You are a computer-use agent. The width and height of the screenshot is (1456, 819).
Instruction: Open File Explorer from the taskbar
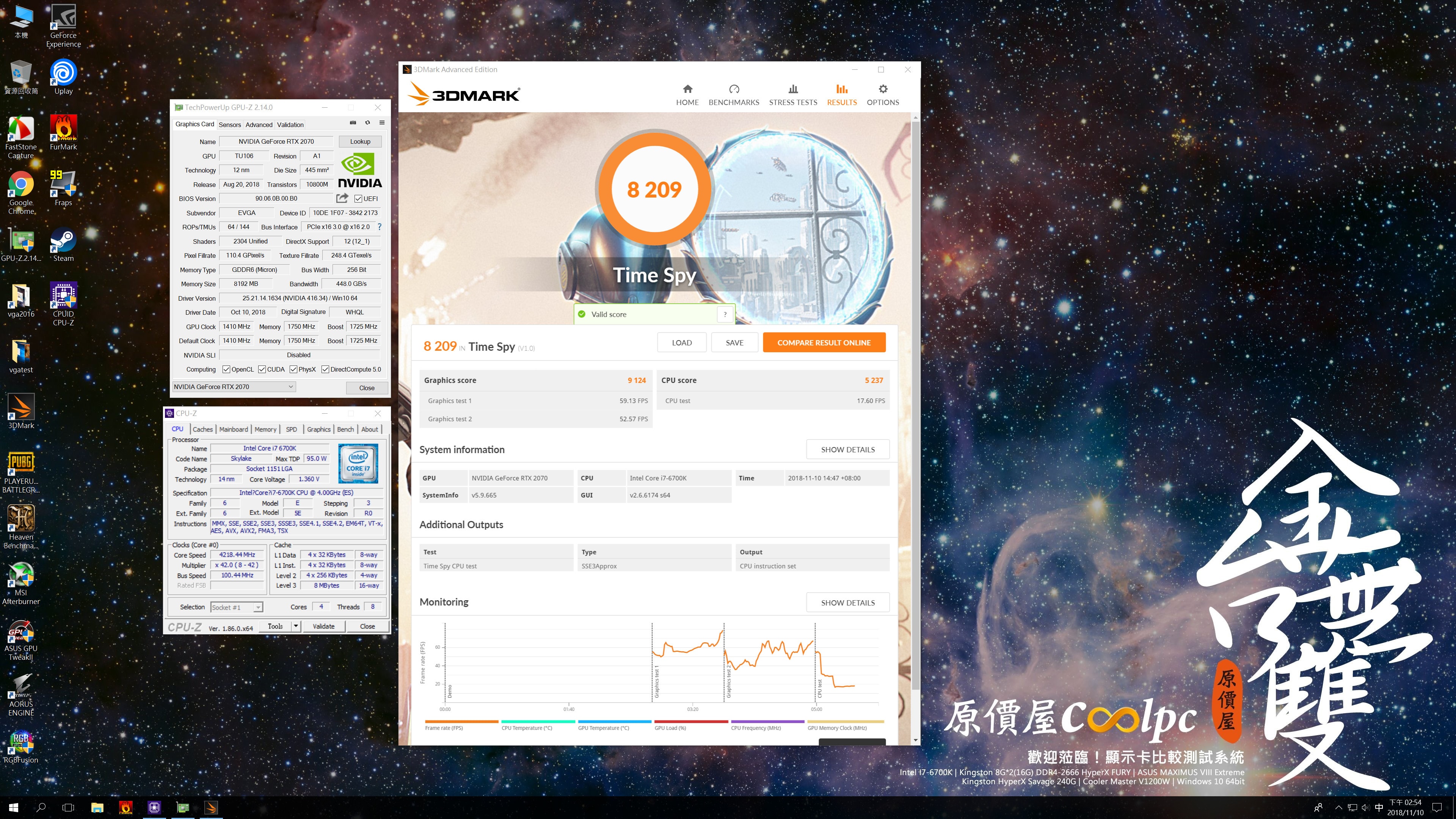pyautogui.click(x=97, y=807)
